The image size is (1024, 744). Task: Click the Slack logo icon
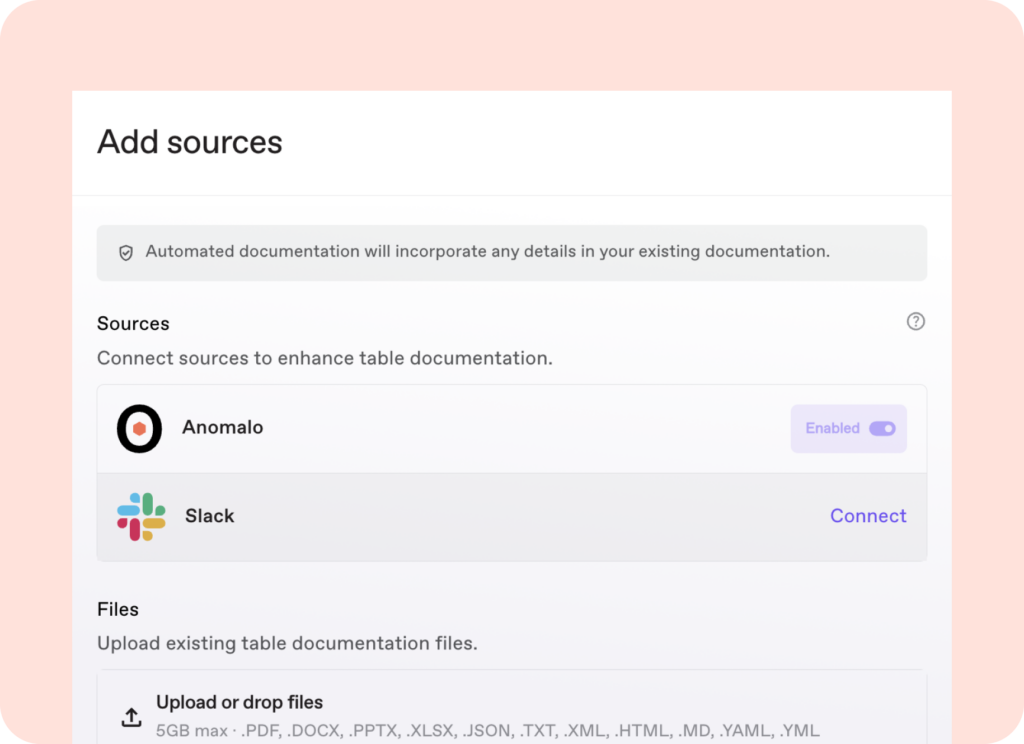tap(141, 517)
